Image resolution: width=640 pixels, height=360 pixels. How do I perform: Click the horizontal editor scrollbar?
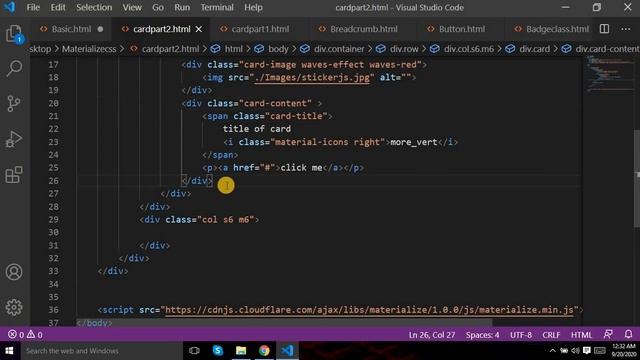point(284,322)
